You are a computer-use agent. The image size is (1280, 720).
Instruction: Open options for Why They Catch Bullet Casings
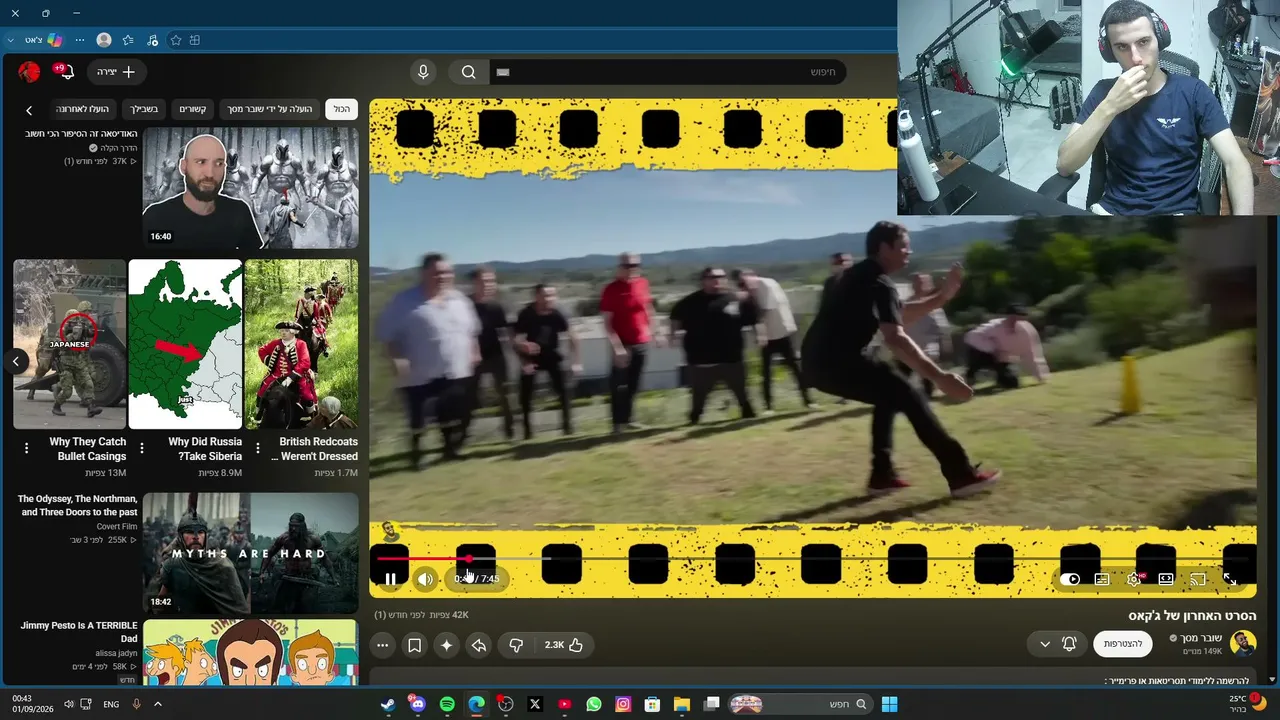click(26, 449)
